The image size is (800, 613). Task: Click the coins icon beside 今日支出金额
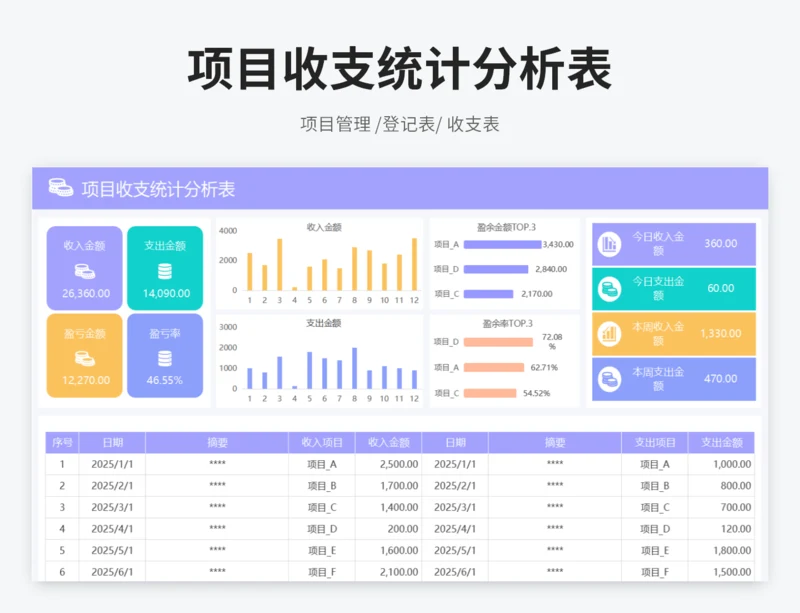609,289
